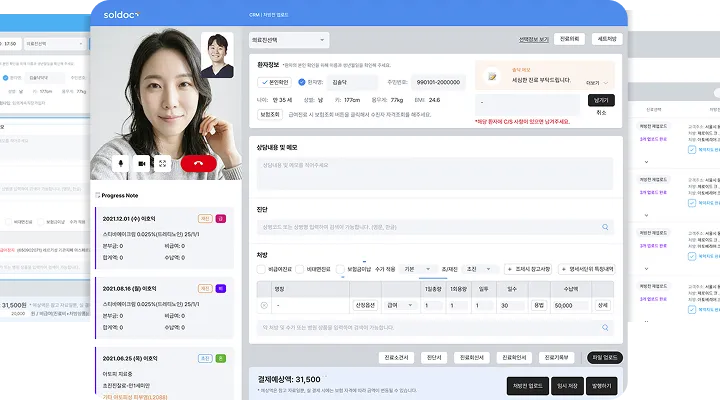The image size is (720, 400).
Task: Open the 2021.06.25 progress note card
Action: point(164,373)
